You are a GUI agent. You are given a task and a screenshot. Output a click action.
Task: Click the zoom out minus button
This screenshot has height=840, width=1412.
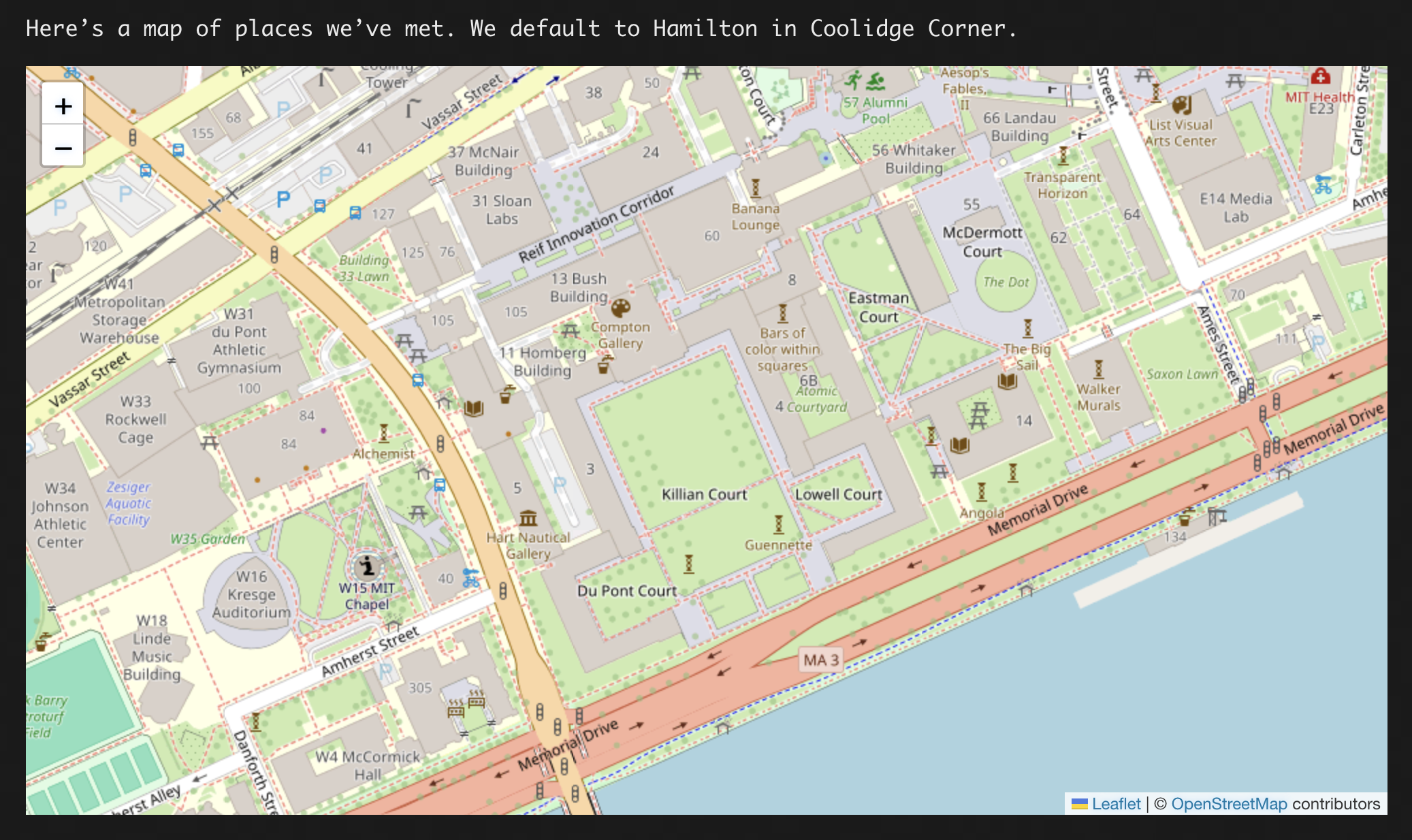tap(63, 147)
